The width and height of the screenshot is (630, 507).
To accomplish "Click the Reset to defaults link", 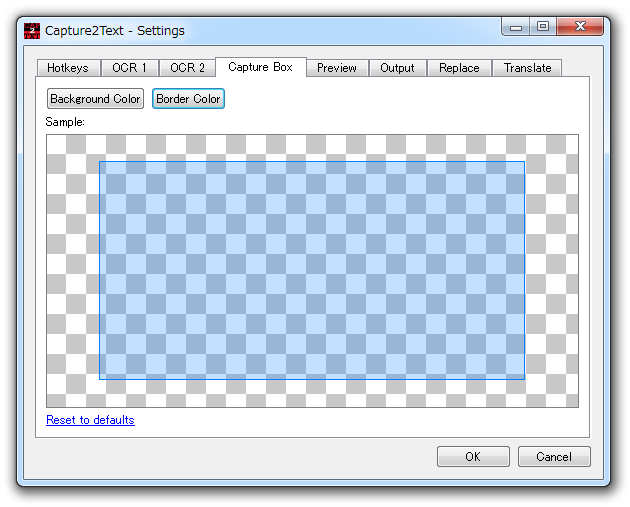I will coord(90,420).
